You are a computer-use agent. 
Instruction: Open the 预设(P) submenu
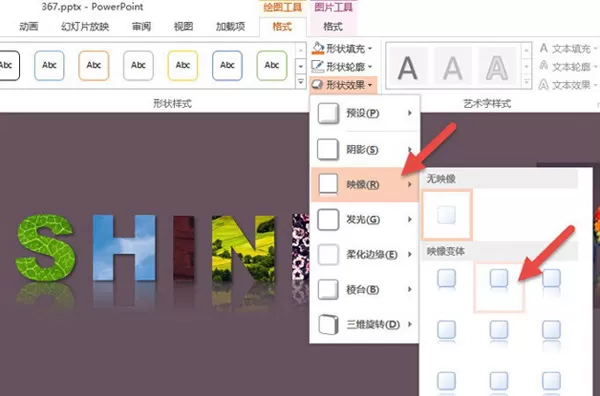[x=365, y=114]
